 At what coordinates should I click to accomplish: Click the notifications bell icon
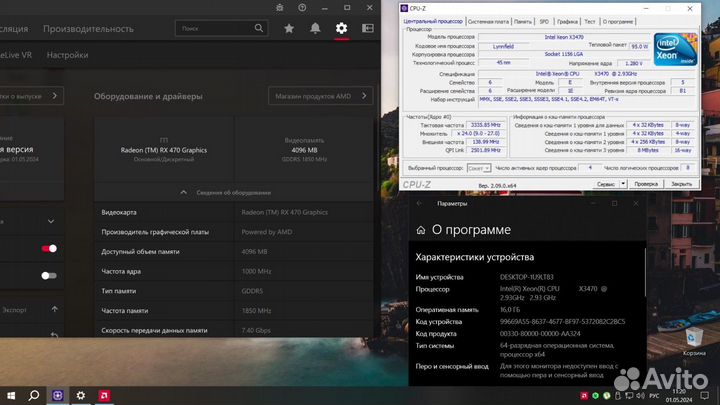tap(316, 28)
